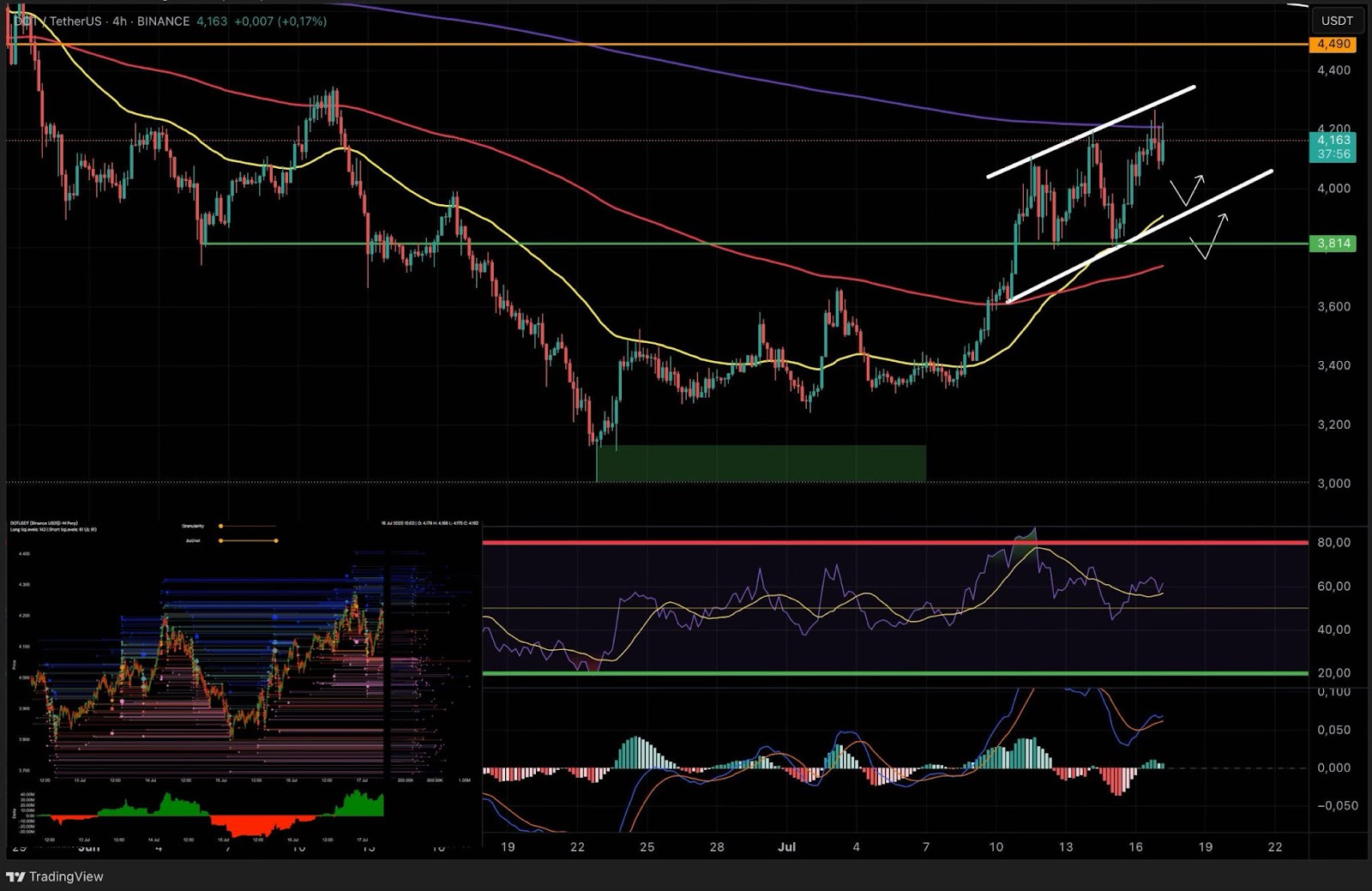Click the 3,400 price axis label

1333,365
